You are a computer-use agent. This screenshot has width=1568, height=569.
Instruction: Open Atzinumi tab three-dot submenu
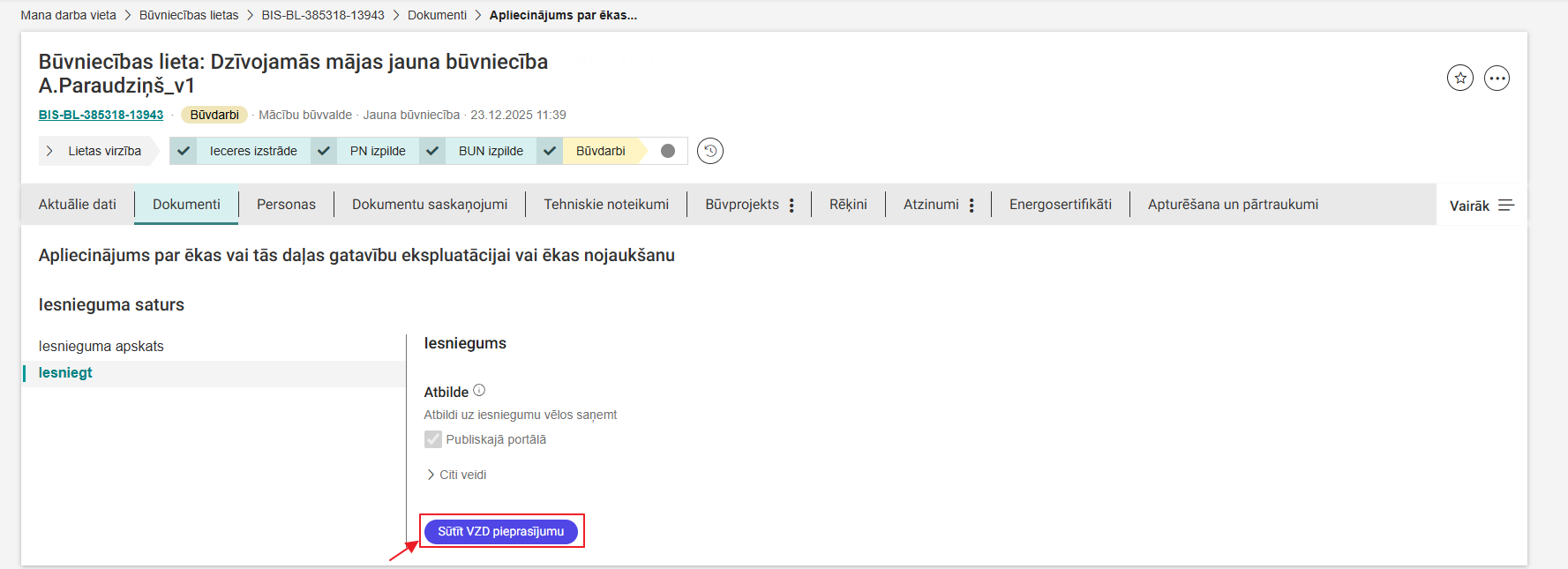[972, 205]
